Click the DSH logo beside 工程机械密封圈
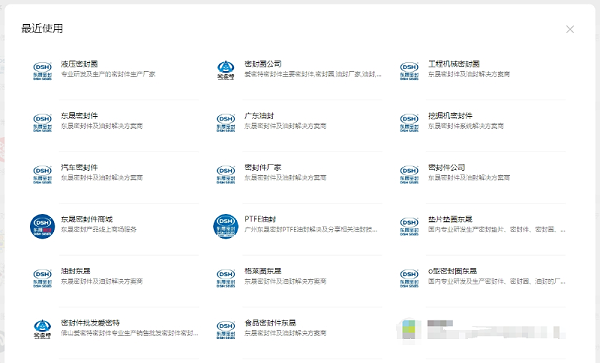 [409, 71]
